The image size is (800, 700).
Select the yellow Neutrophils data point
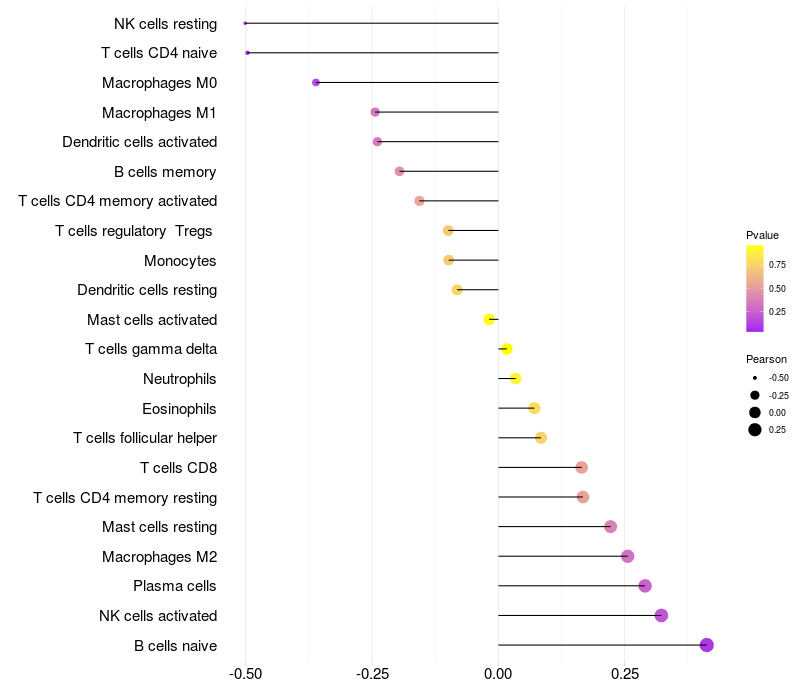pos(515,379)
